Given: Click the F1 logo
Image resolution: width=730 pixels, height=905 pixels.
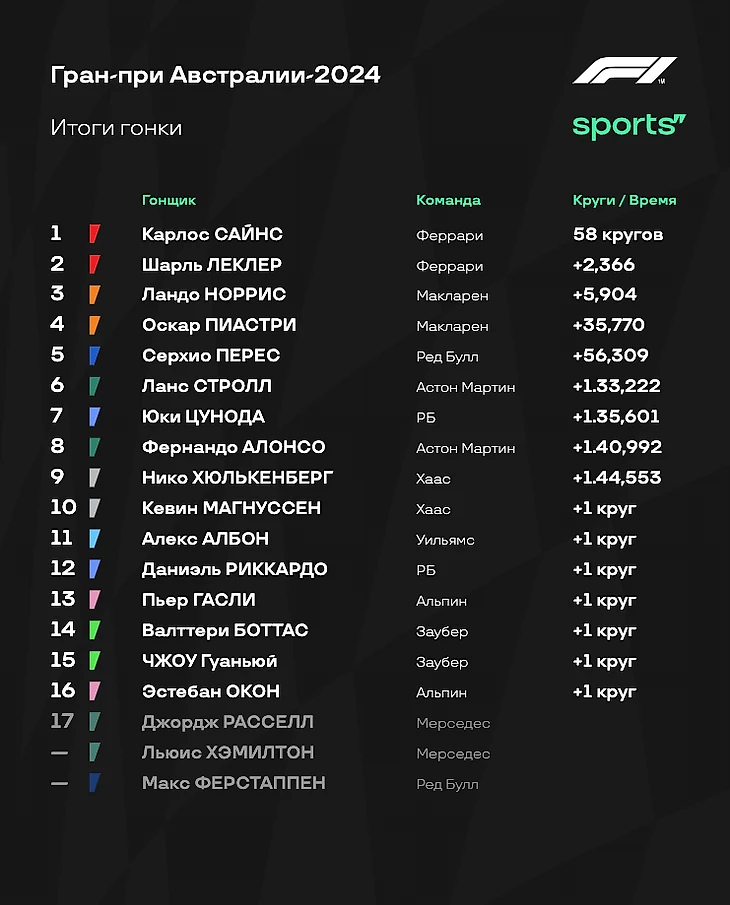Looking at the screenshot, I should coord(625,70).
